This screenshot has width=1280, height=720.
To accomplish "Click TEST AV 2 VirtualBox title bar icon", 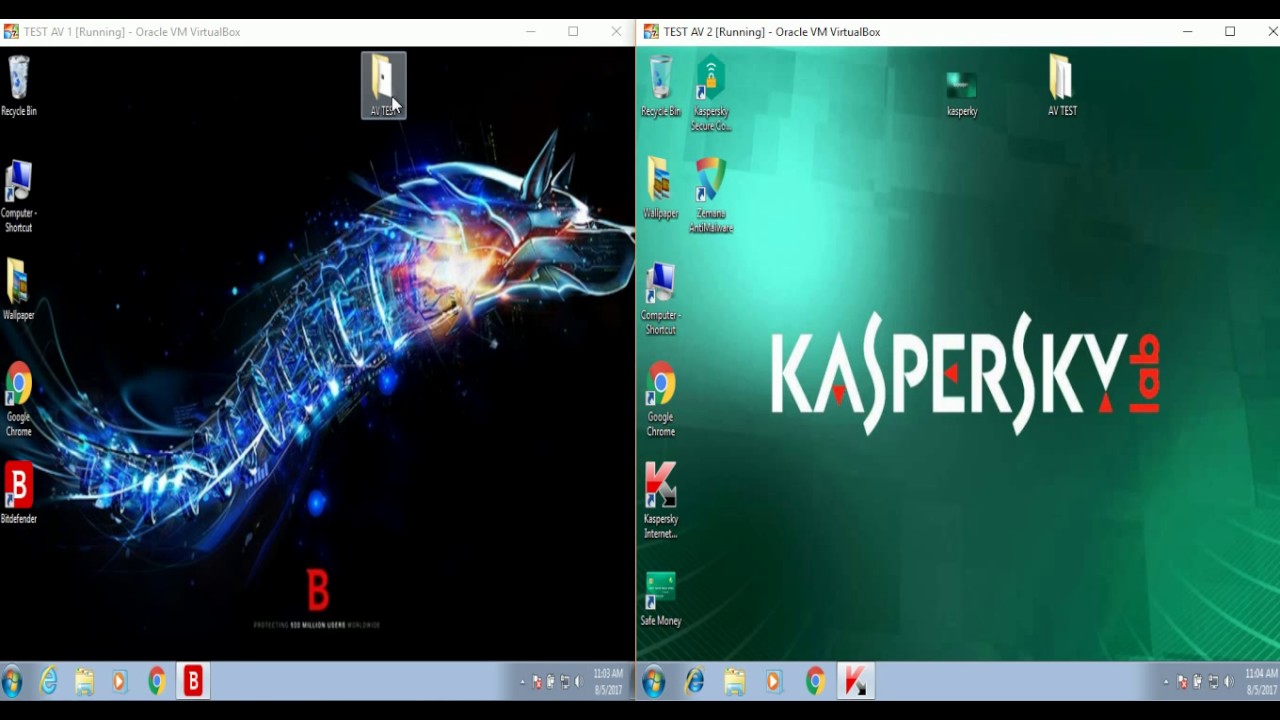I will [651, 31].
